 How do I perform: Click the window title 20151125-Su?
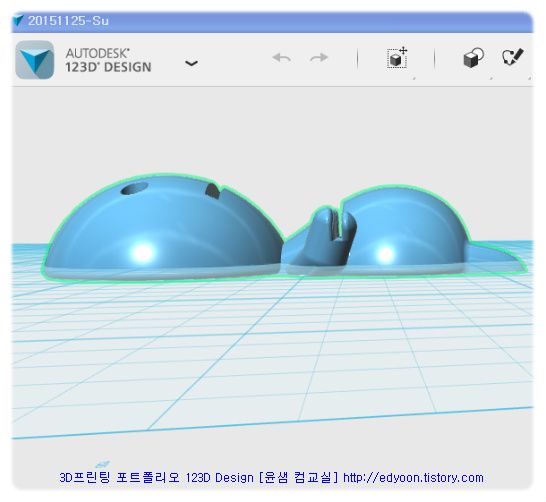click(68, 21)
